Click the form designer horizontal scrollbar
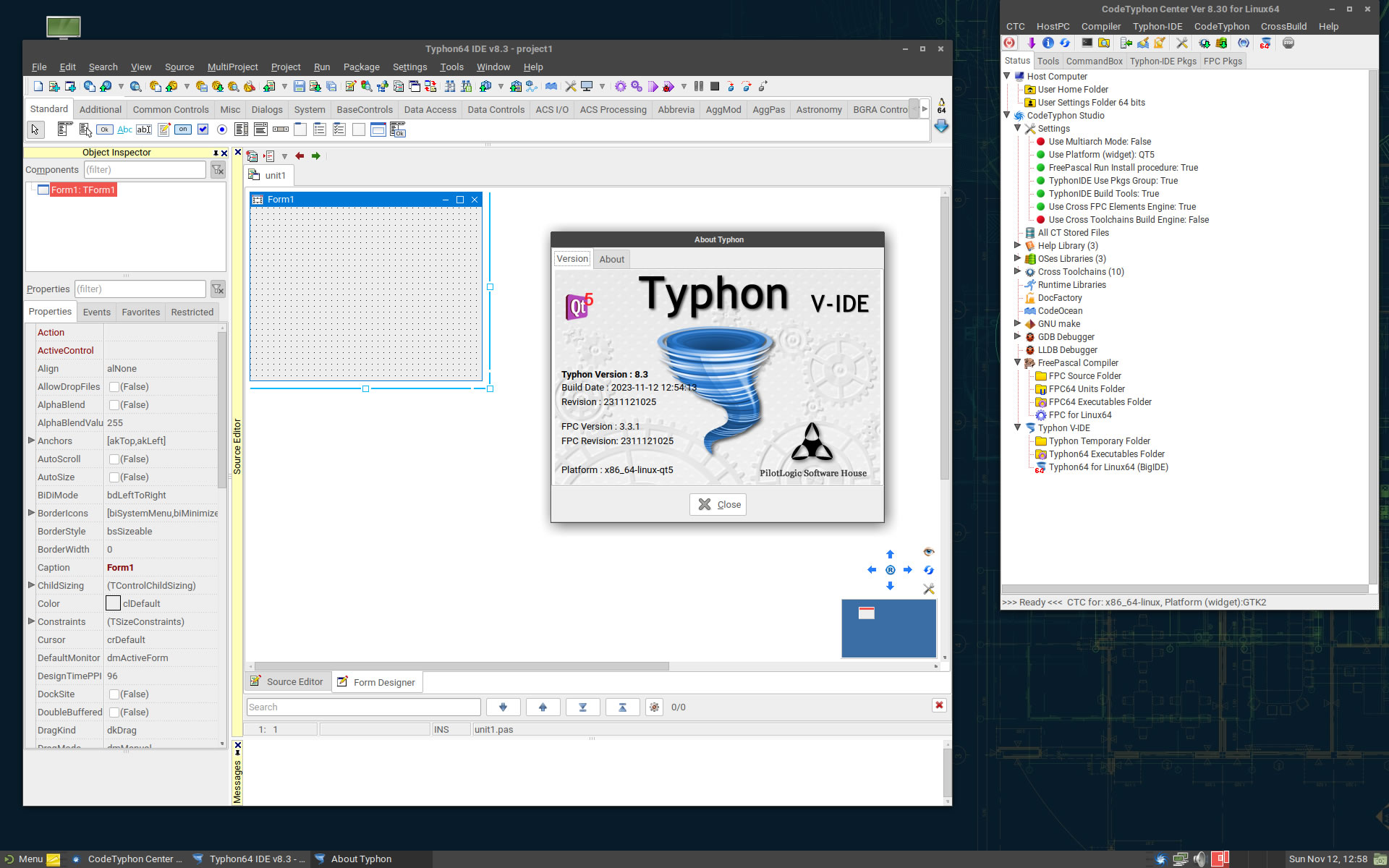Image resolution: width=1389 pixels, height=868 pixels. tap(462, 666)
